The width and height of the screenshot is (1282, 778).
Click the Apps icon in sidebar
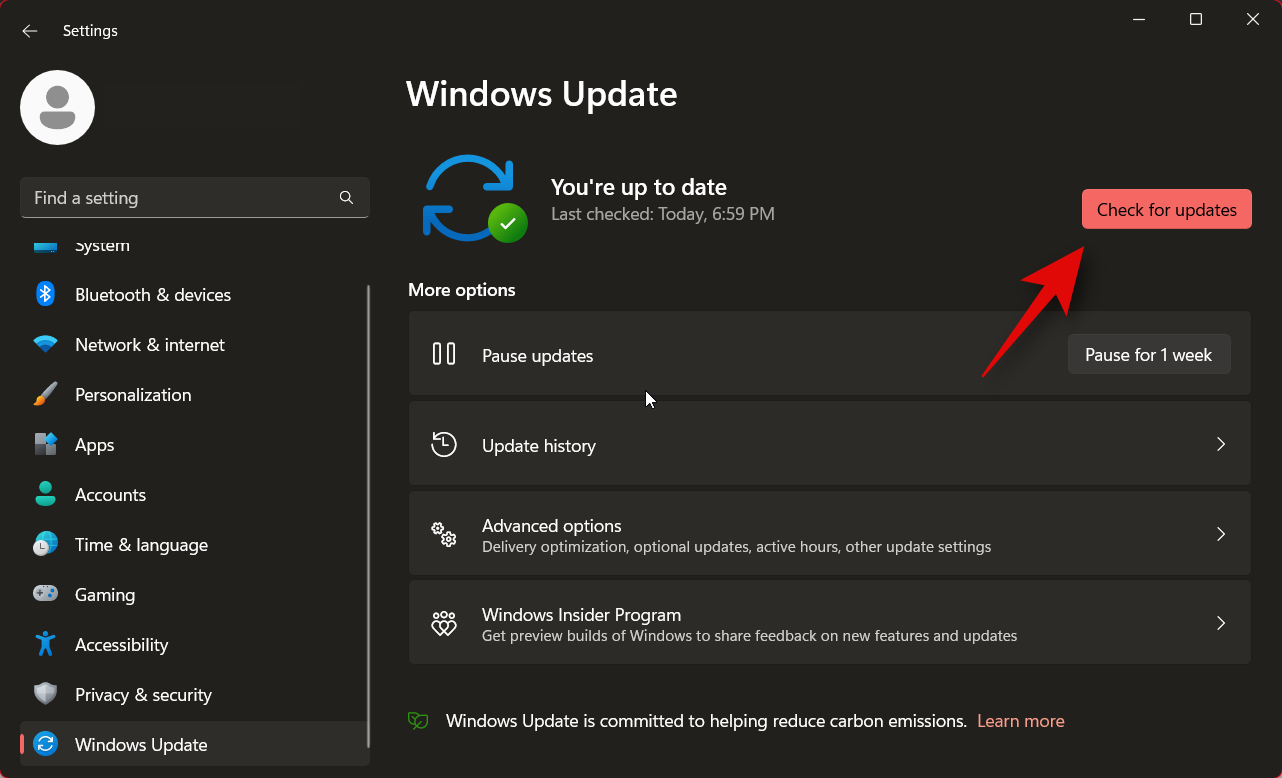tap(45, 444)
